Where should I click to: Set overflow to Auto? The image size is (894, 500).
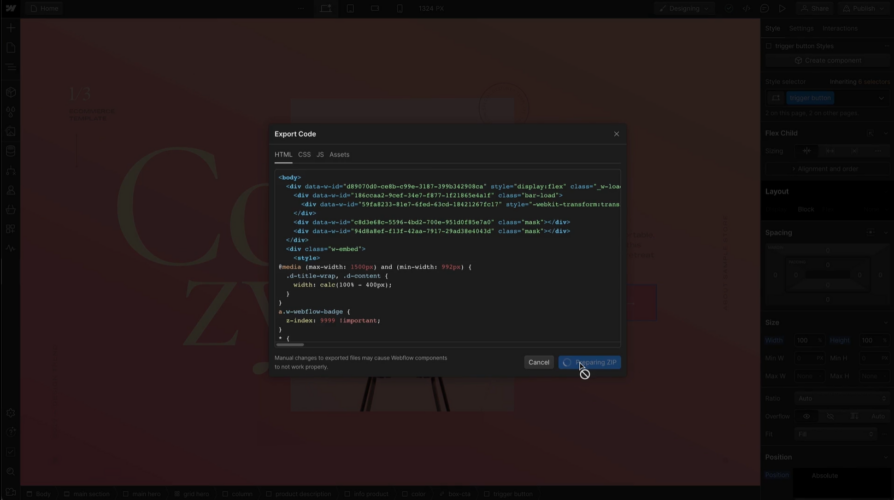[x=878, y=416]
